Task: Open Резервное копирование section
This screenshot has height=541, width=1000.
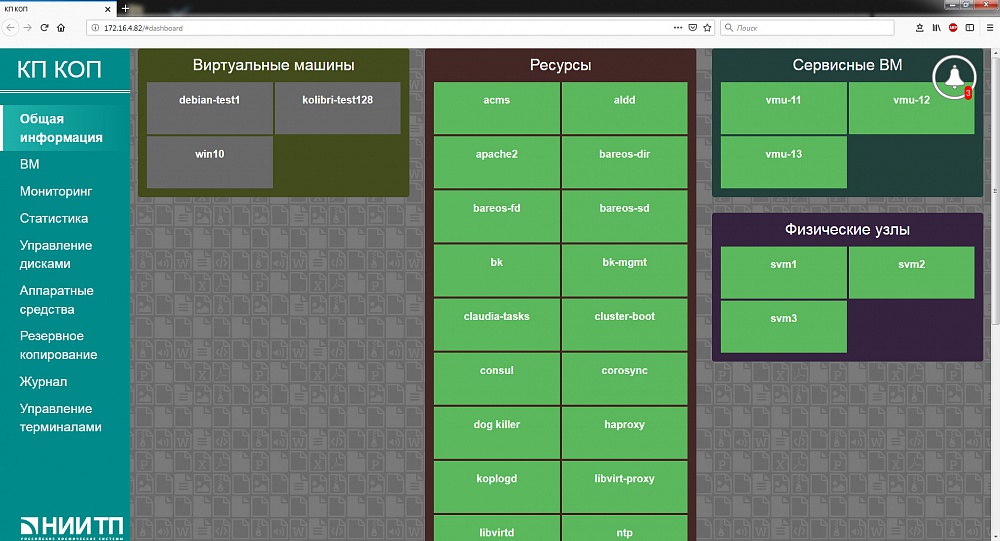Action: coord(59,345)
